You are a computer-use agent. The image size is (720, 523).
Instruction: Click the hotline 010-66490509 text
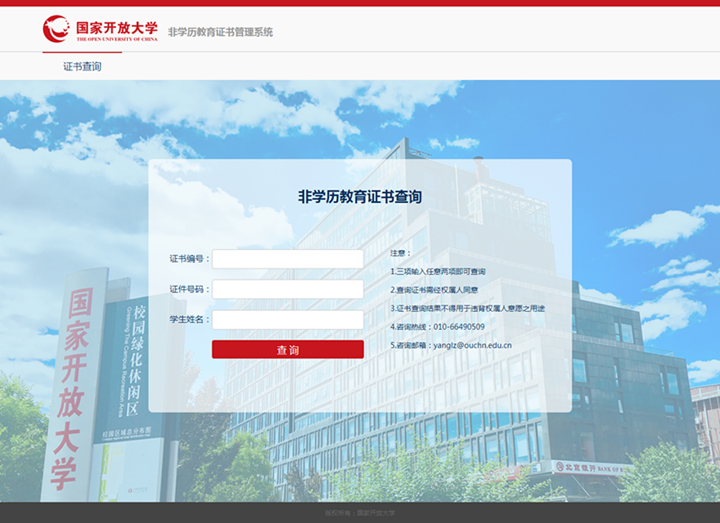pyautogui.click(x=459, y=326)
